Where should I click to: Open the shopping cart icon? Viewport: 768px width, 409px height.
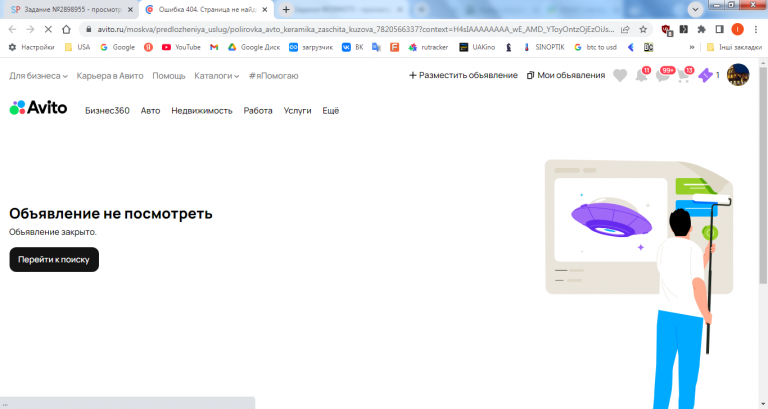pyautogui.click(x=685, y=75)
